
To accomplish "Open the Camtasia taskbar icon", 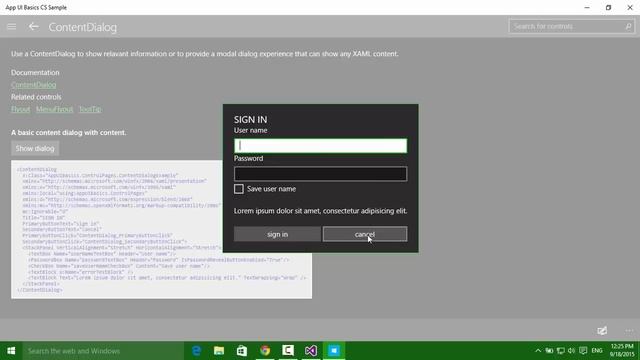I will pyautogui.click(x=288, y=351).
